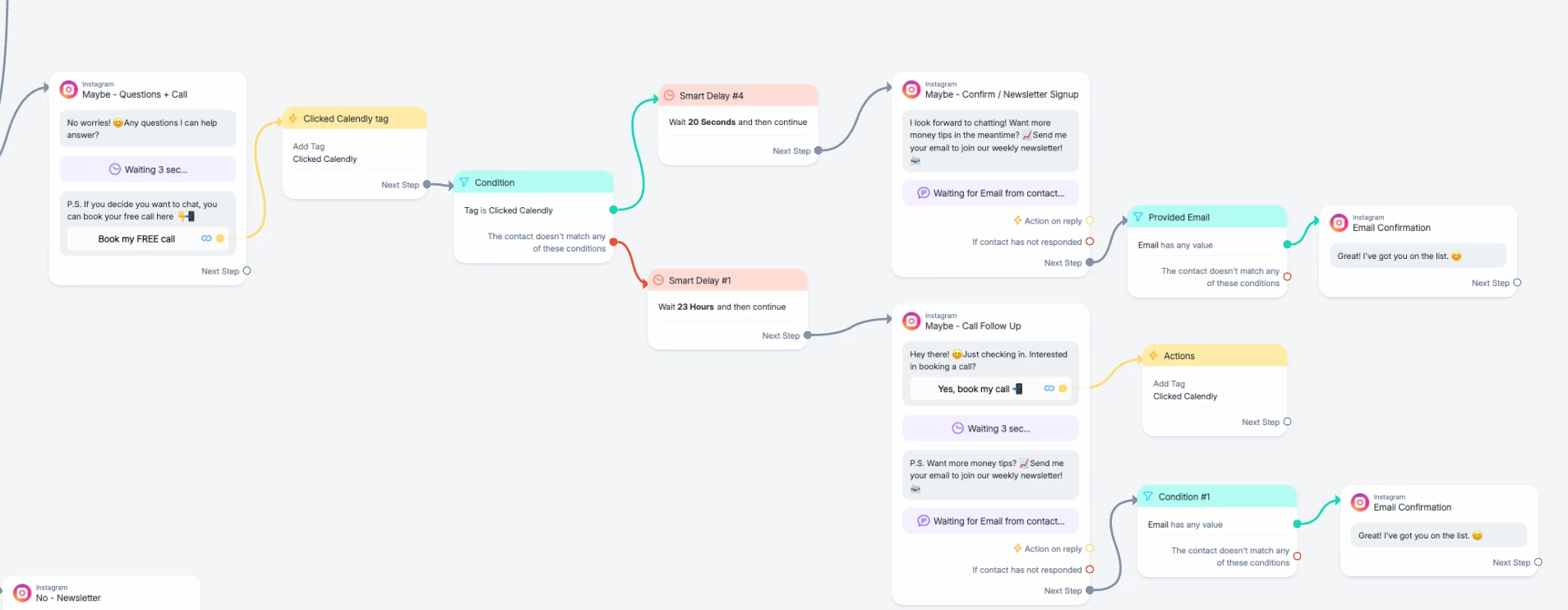
Task: Click filter icon on Provided Email node
Action: click(x=1138, y=217)
